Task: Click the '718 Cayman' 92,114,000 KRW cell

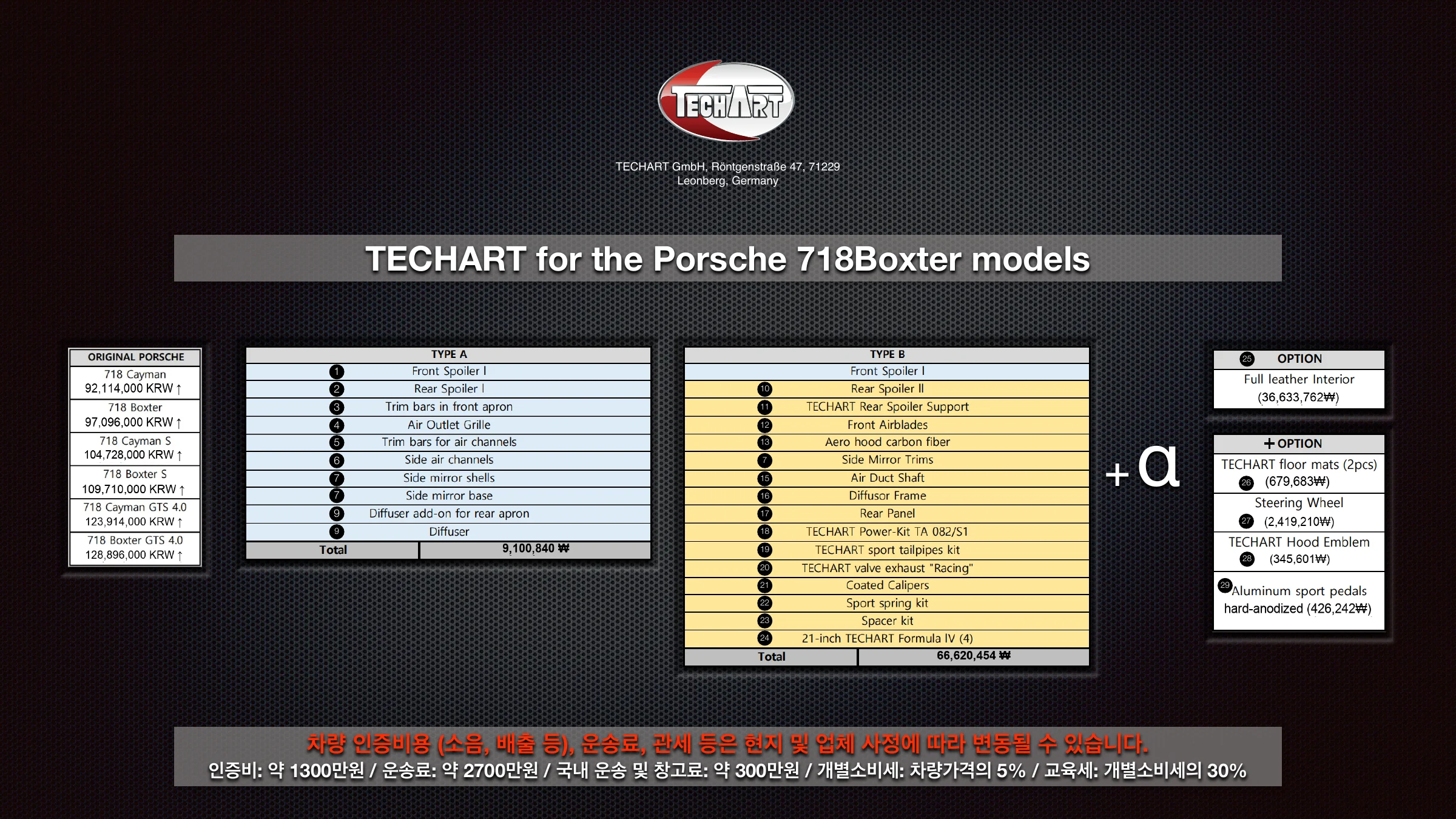Action: [x=135, y=382]
